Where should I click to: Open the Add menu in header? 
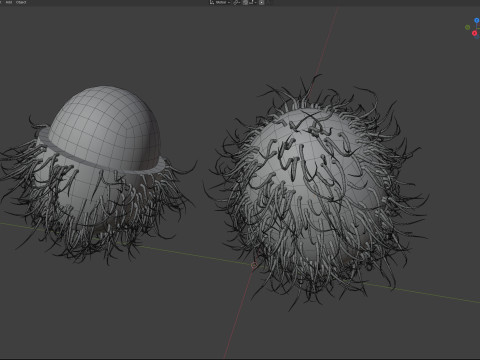[9, 2]
